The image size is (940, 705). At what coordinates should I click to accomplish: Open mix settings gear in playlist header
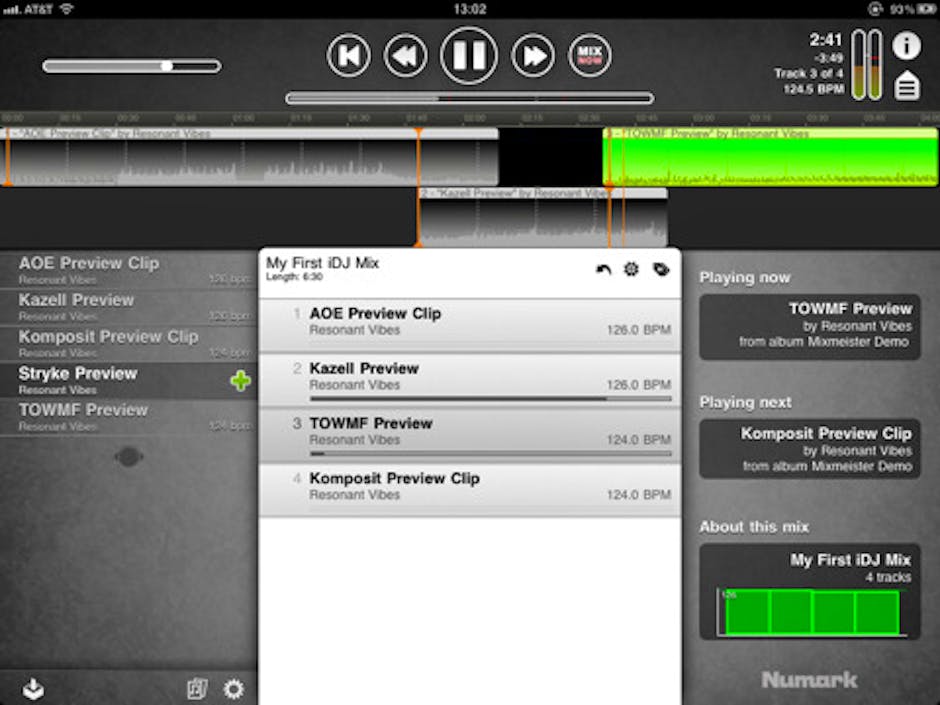pos(631,270)
